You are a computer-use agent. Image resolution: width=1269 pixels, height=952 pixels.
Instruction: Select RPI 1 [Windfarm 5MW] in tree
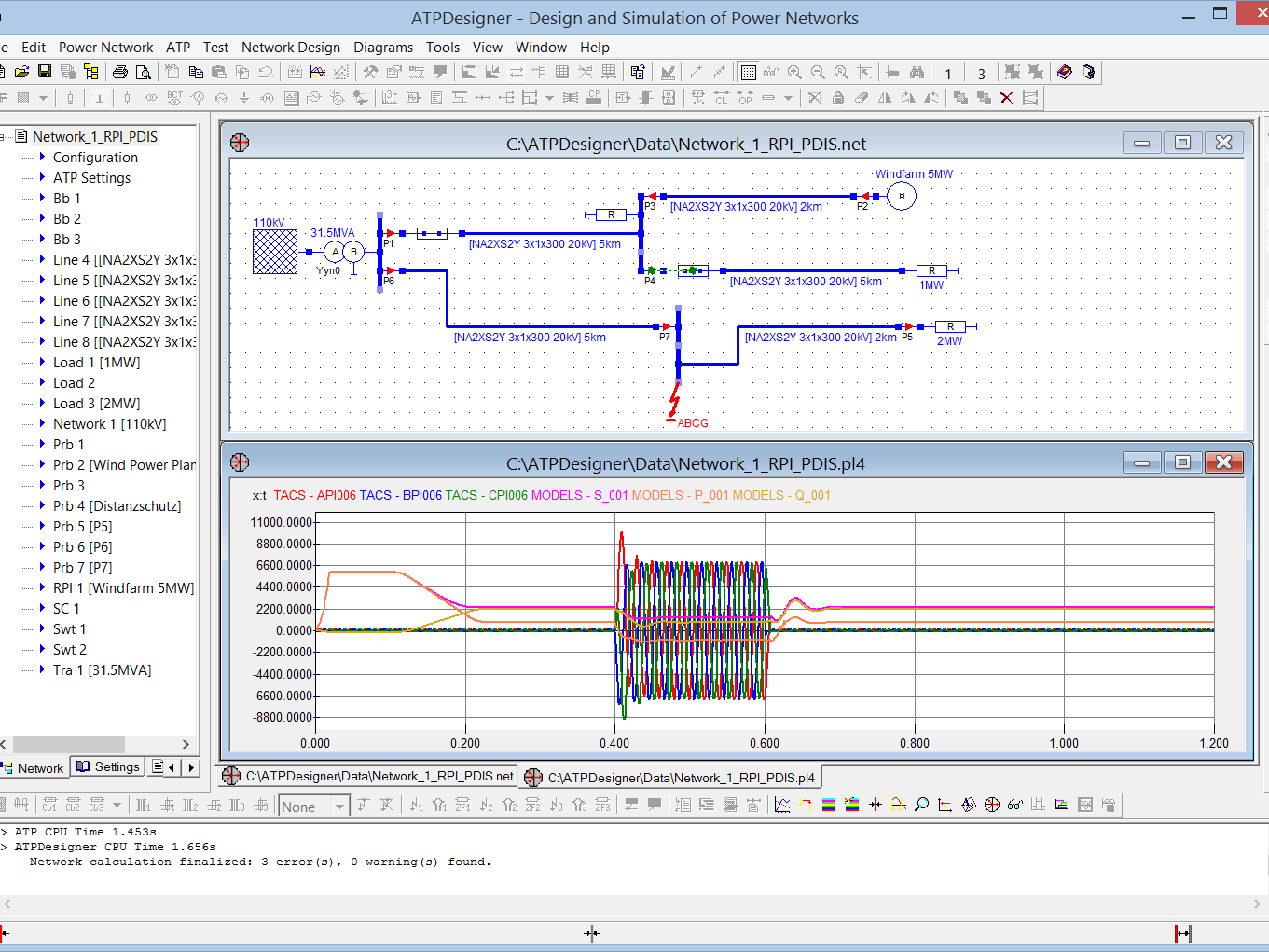(123, 587)
